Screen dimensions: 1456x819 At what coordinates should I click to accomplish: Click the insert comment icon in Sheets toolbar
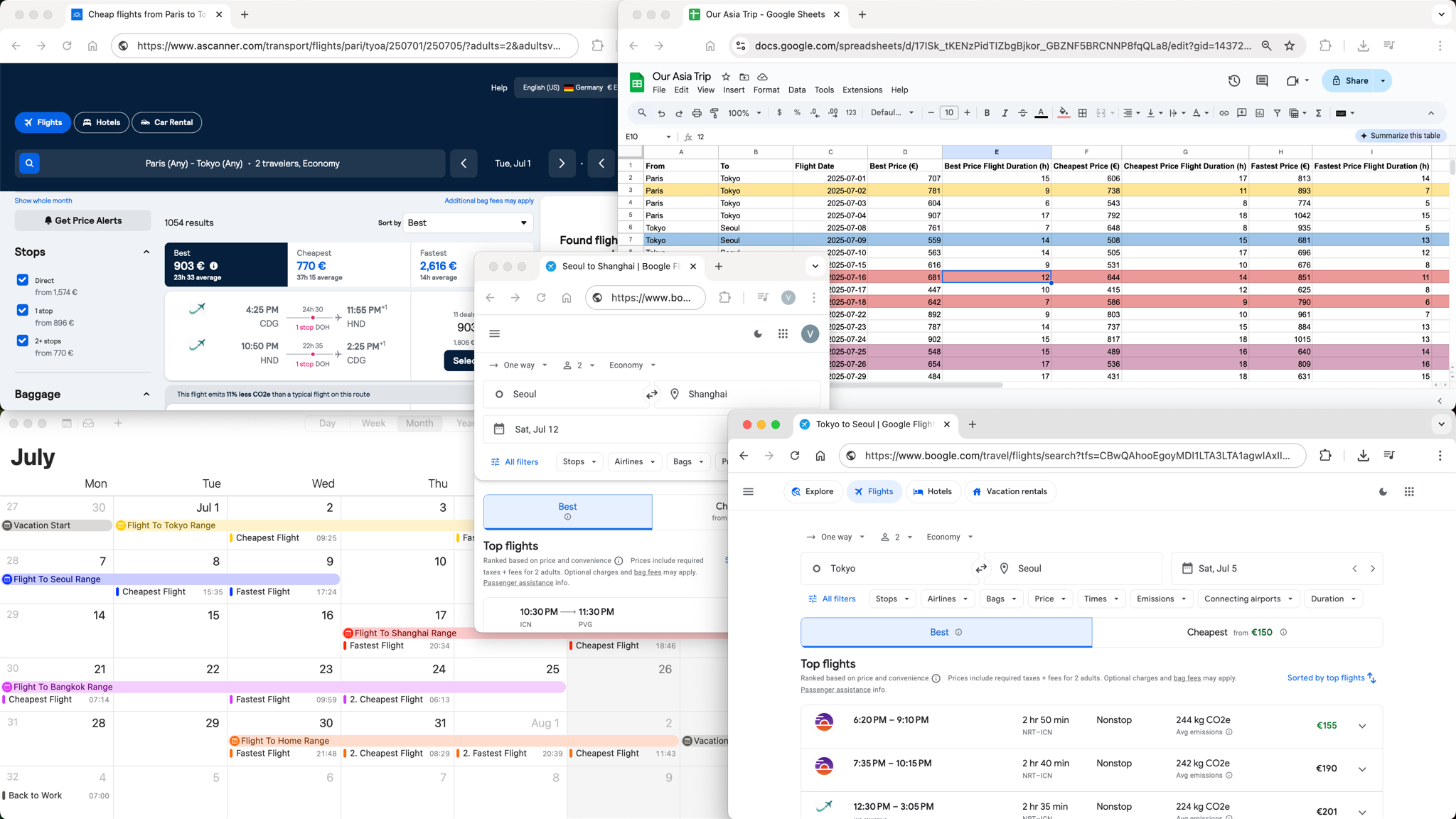pos(1241,113)
